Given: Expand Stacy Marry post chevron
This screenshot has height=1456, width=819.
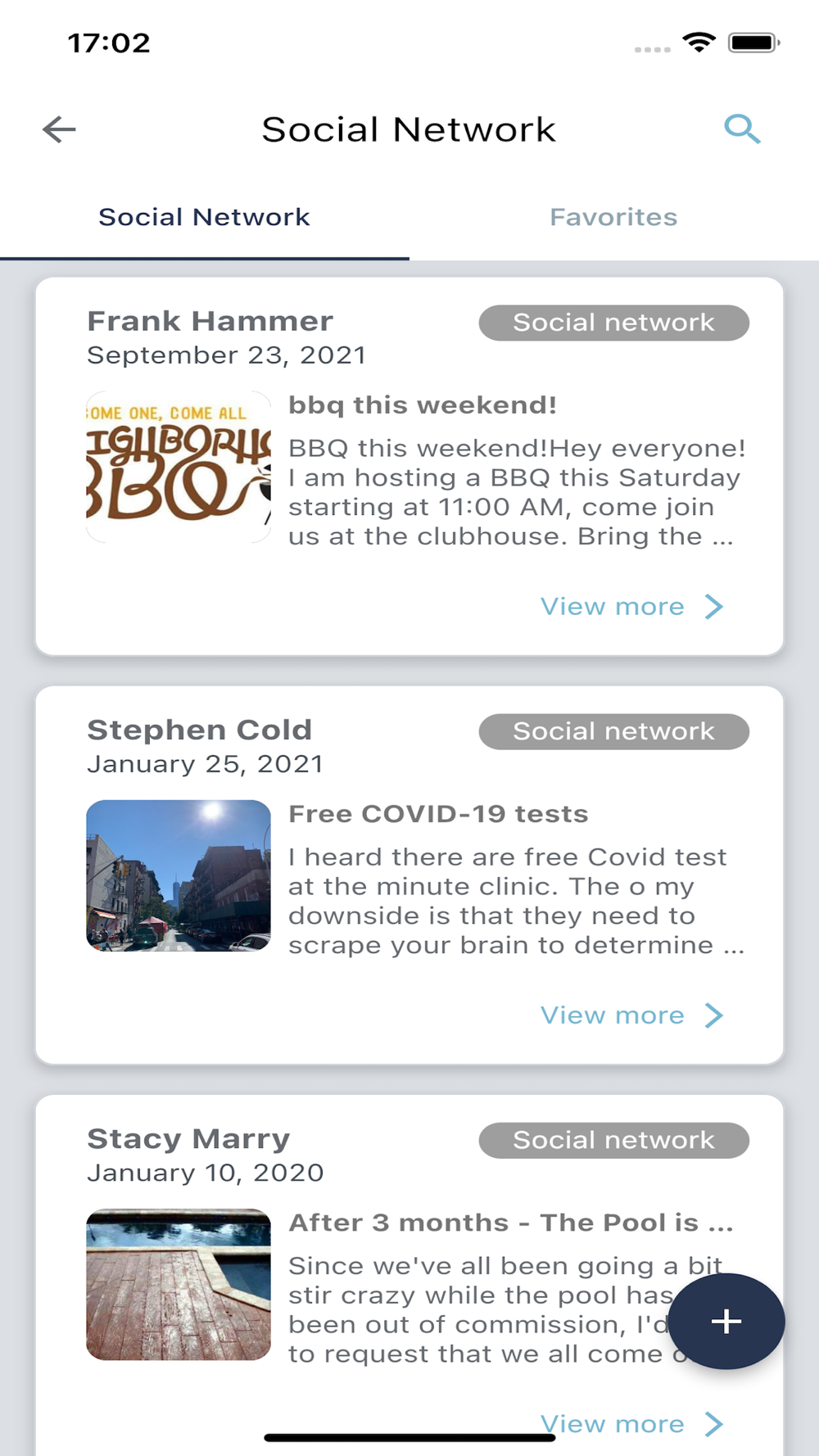Looking at the screenshot, I should (714, 1424).
